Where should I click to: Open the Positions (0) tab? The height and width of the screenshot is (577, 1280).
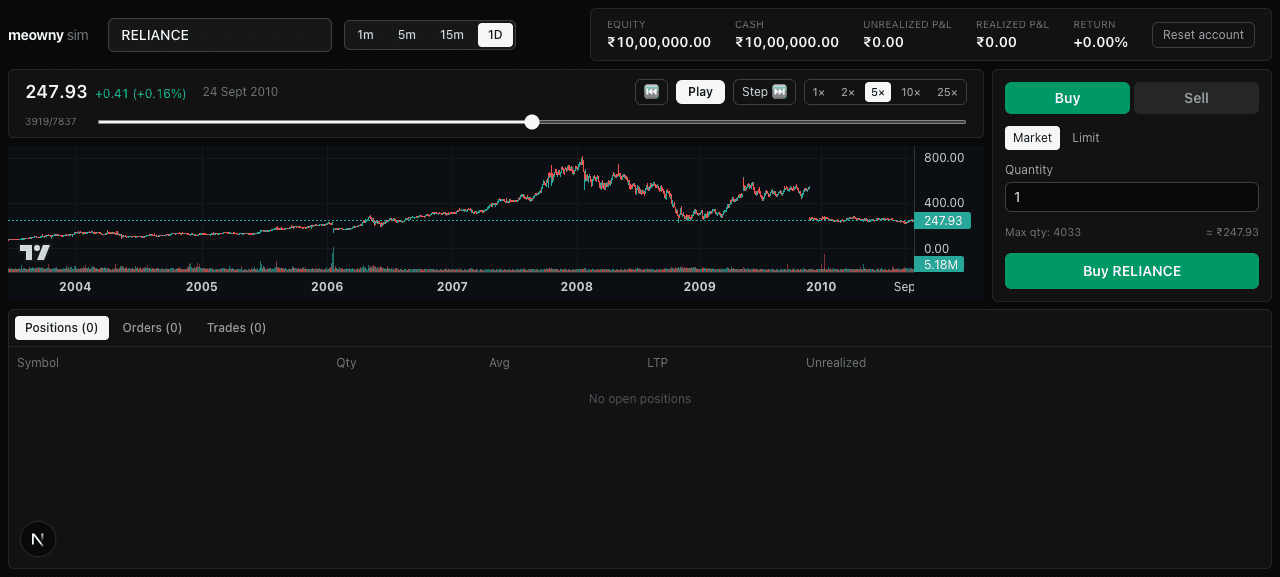tap(62, 328)
